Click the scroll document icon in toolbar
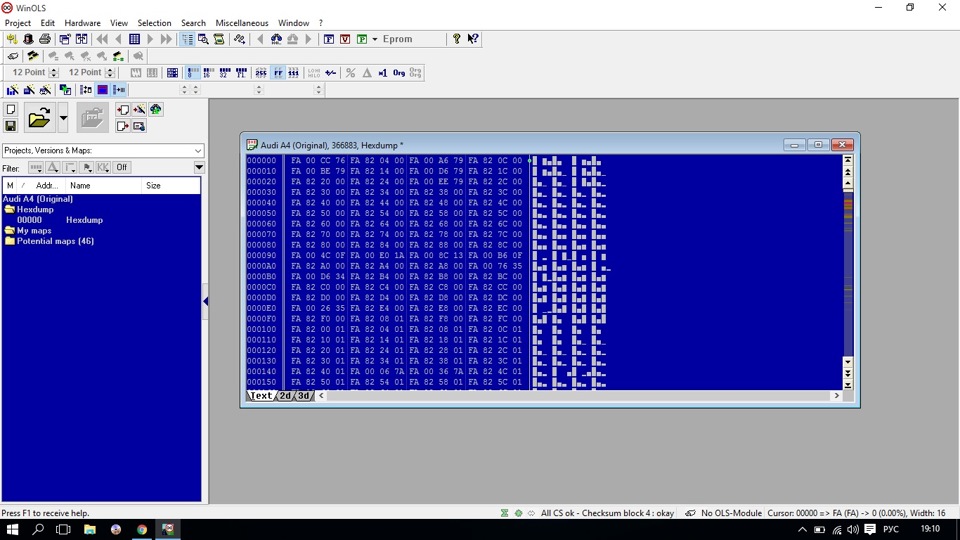Screen dimensions: 960x540 (x=219, y=39)
